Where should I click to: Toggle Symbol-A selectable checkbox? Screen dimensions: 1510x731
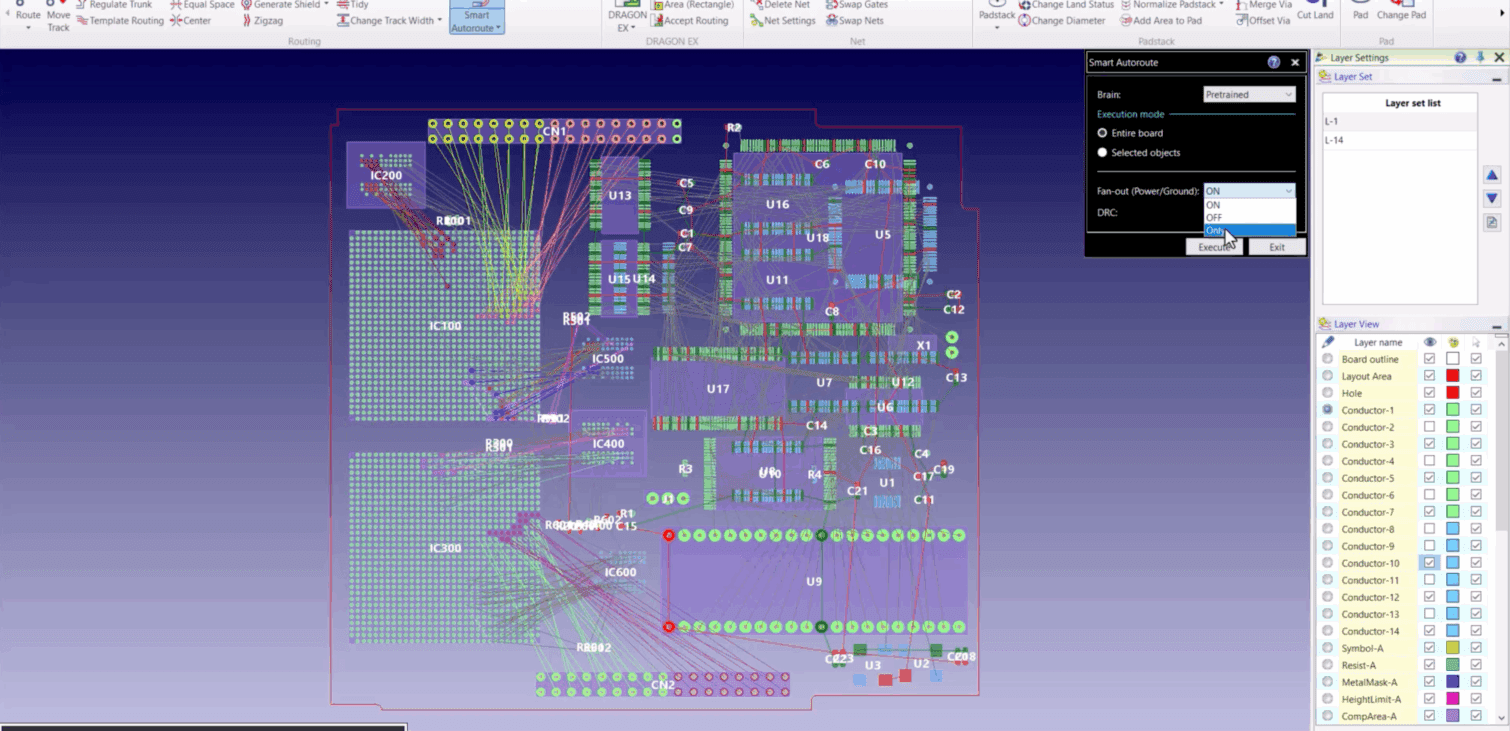coord(1476,648)
